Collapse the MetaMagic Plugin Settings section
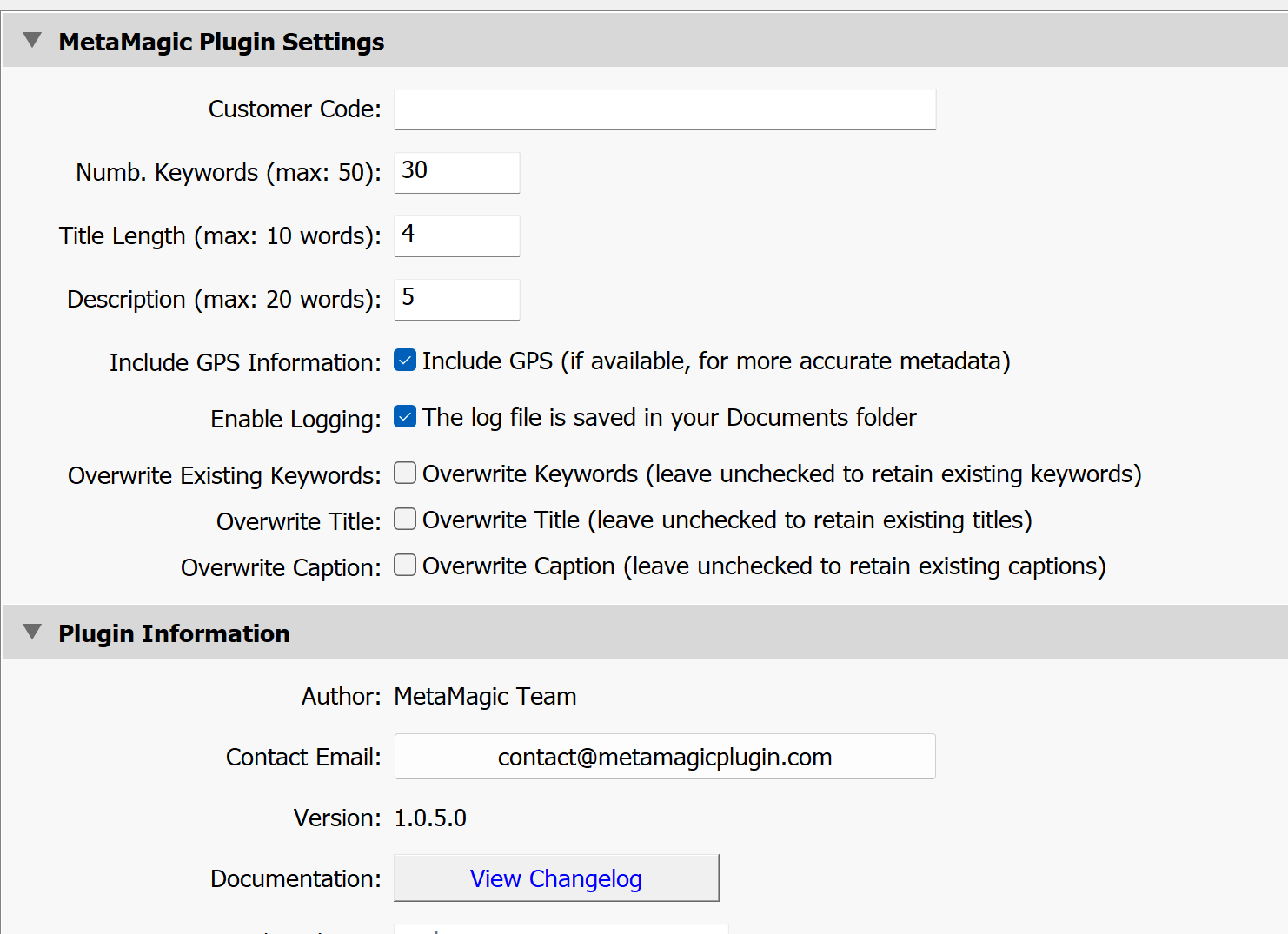This screenshot has width=1288, height=934. pos(32,40)
